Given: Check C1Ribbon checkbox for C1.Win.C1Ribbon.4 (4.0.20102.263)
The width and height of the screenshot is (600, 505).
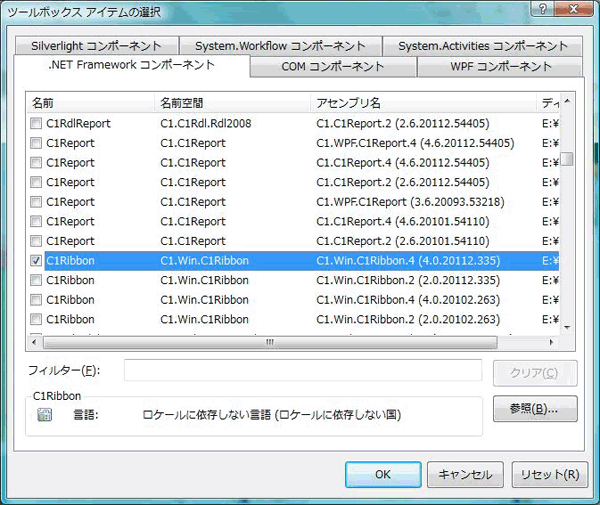Looking at the screenshot, I should click(x=36, y=300).
